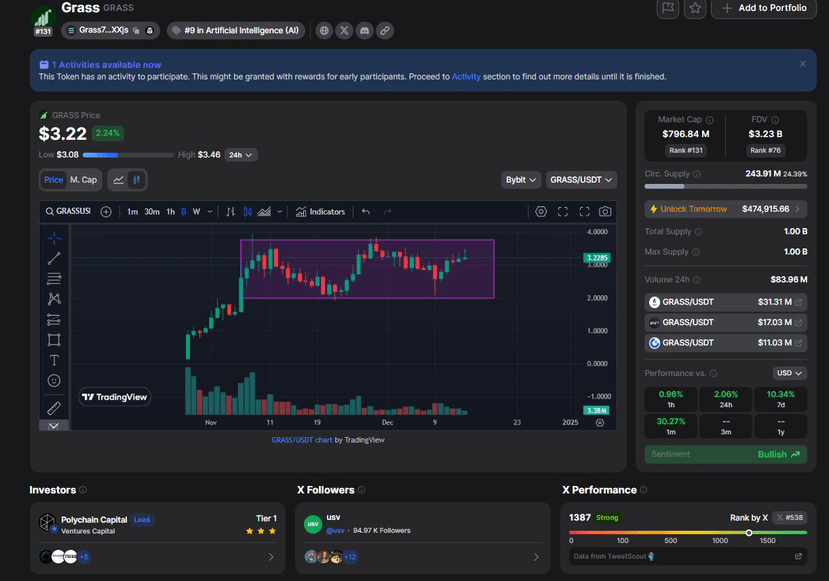Viewport: 829px width, 581px height.
Task: Take a chart snapshot with camera icon
Action: (605, 211)
